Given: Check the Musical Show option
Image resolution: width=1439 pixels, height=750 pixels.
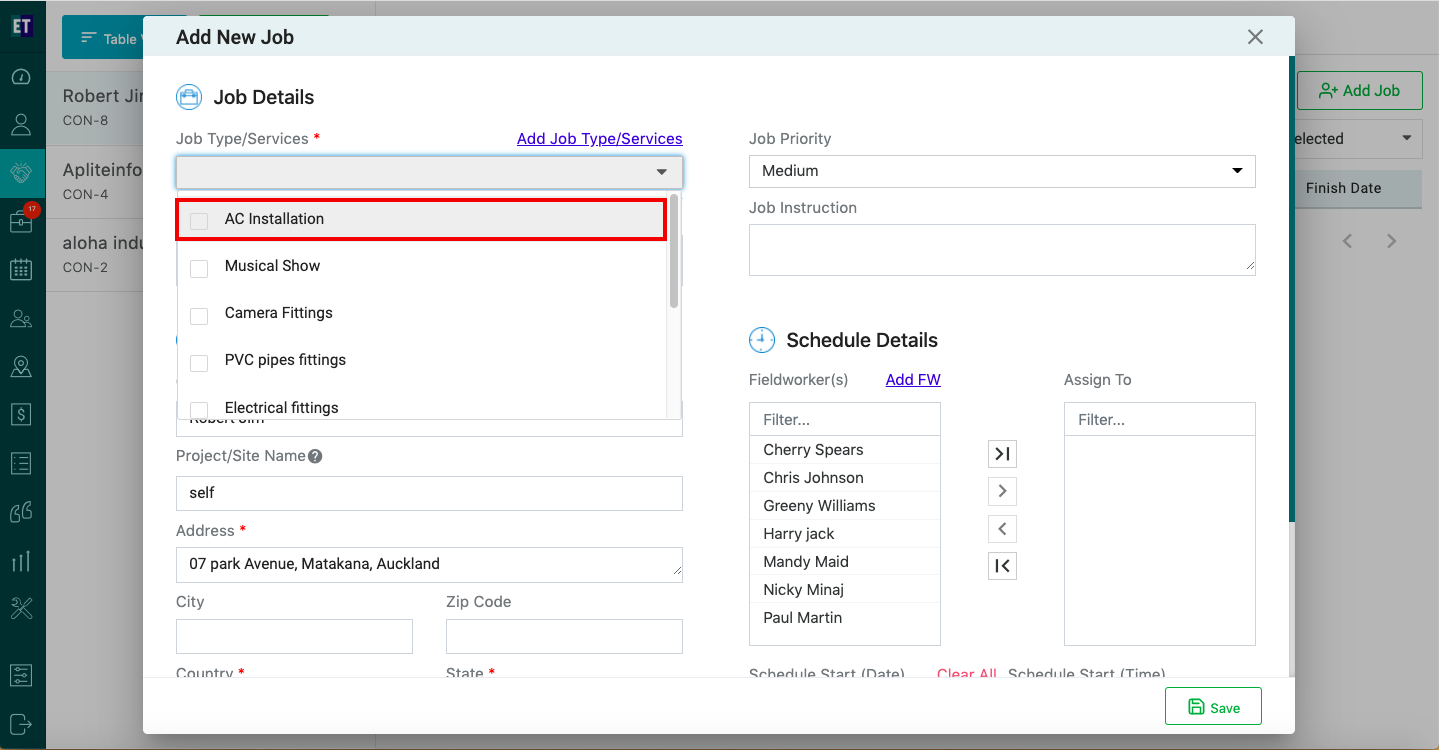Looking at the screenshot, I should pos(199,267).
